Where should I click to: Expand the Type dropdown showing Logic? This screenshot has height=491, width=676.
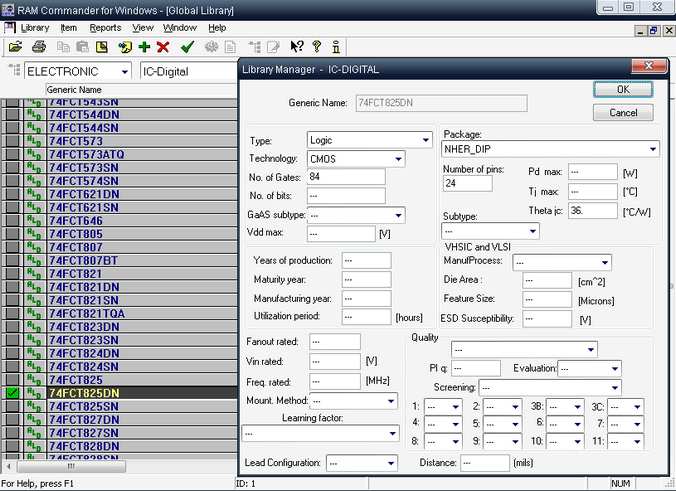(425, 140)
